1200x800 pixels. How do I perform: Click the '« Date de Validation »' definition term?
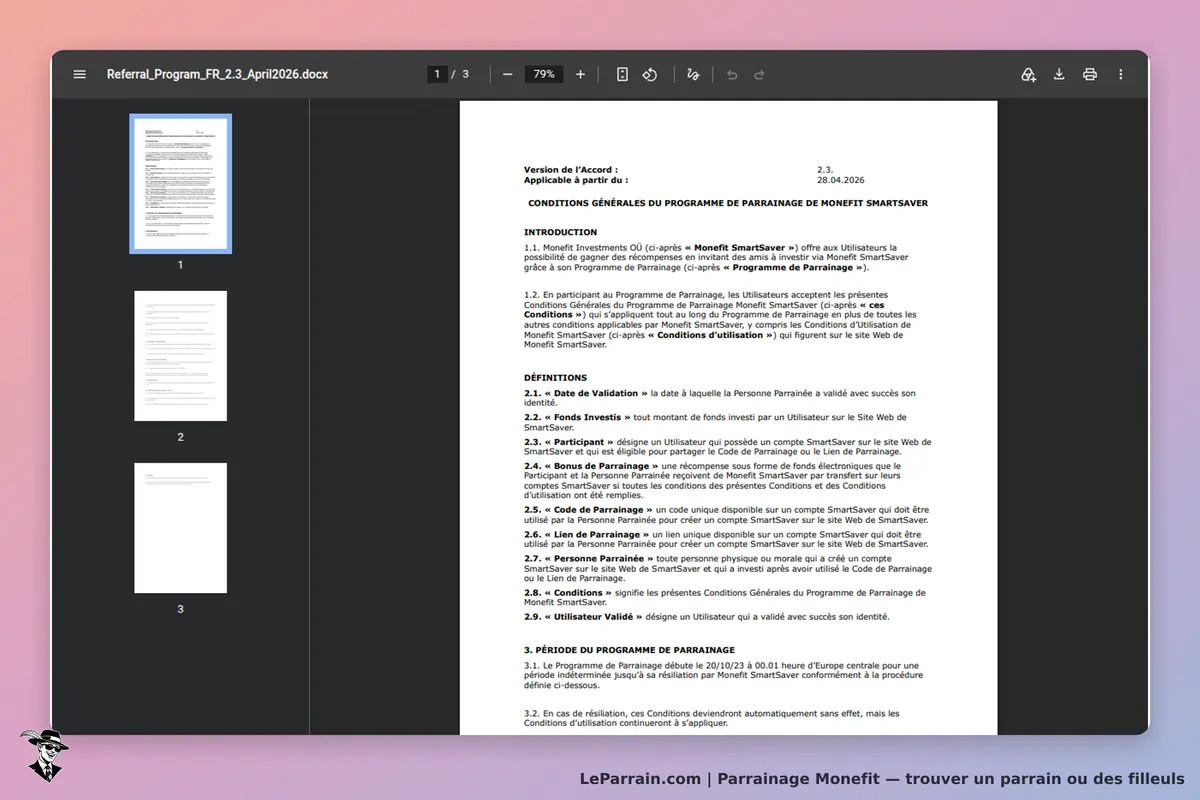pos(596,394)
